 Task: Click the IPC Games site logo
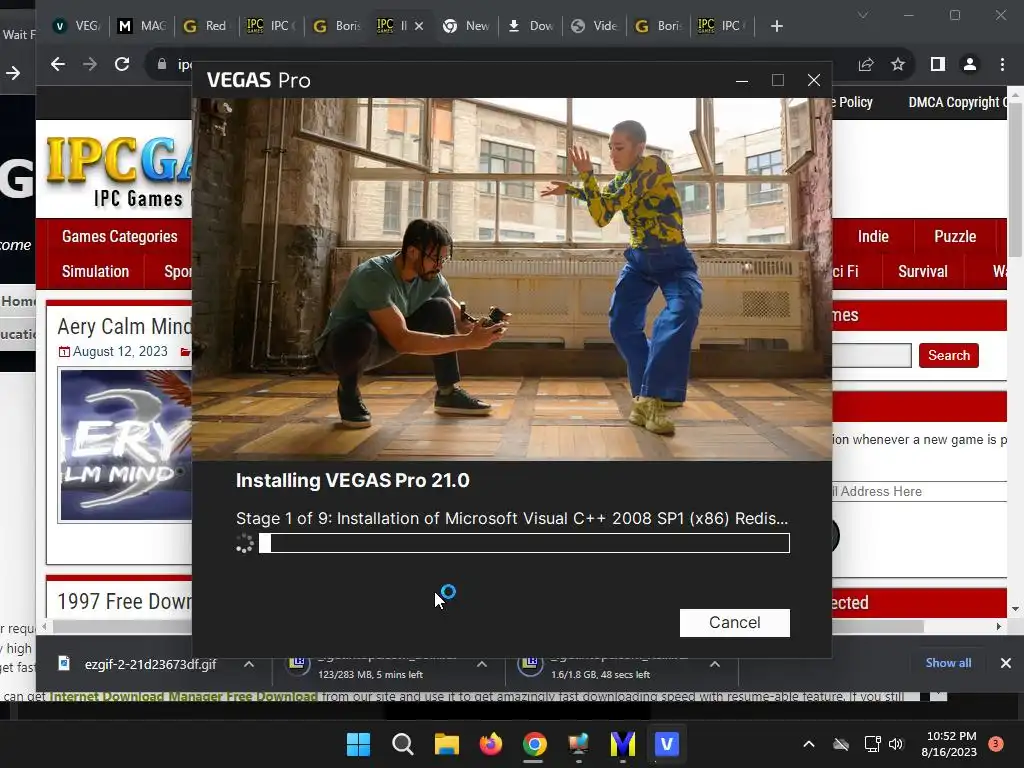(x=120, y=171)
